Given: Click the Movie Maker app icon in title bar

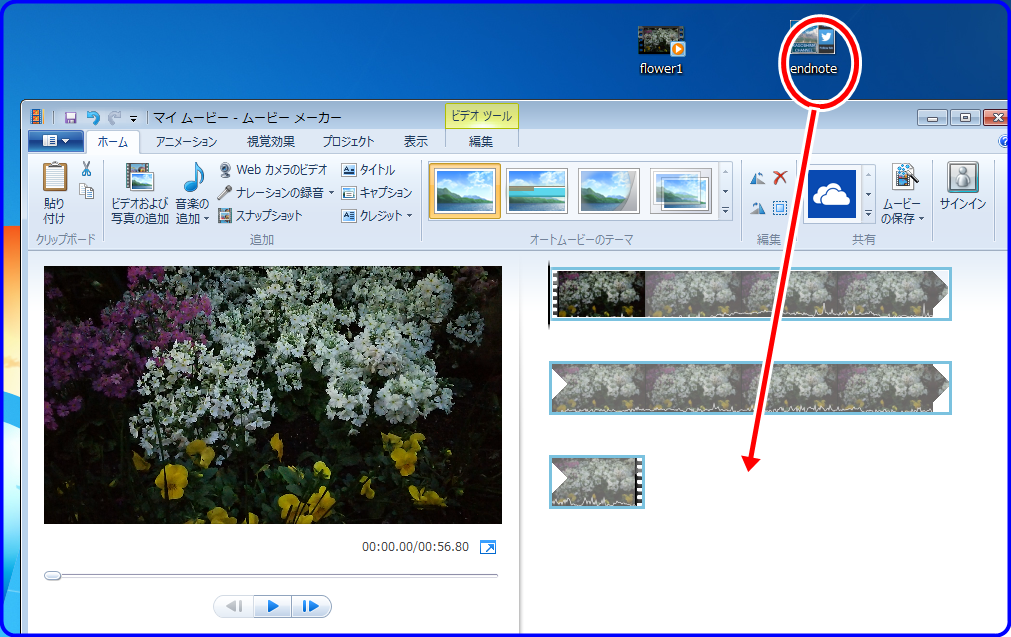Looking at the screenshot, I should (x=38, y=117).
